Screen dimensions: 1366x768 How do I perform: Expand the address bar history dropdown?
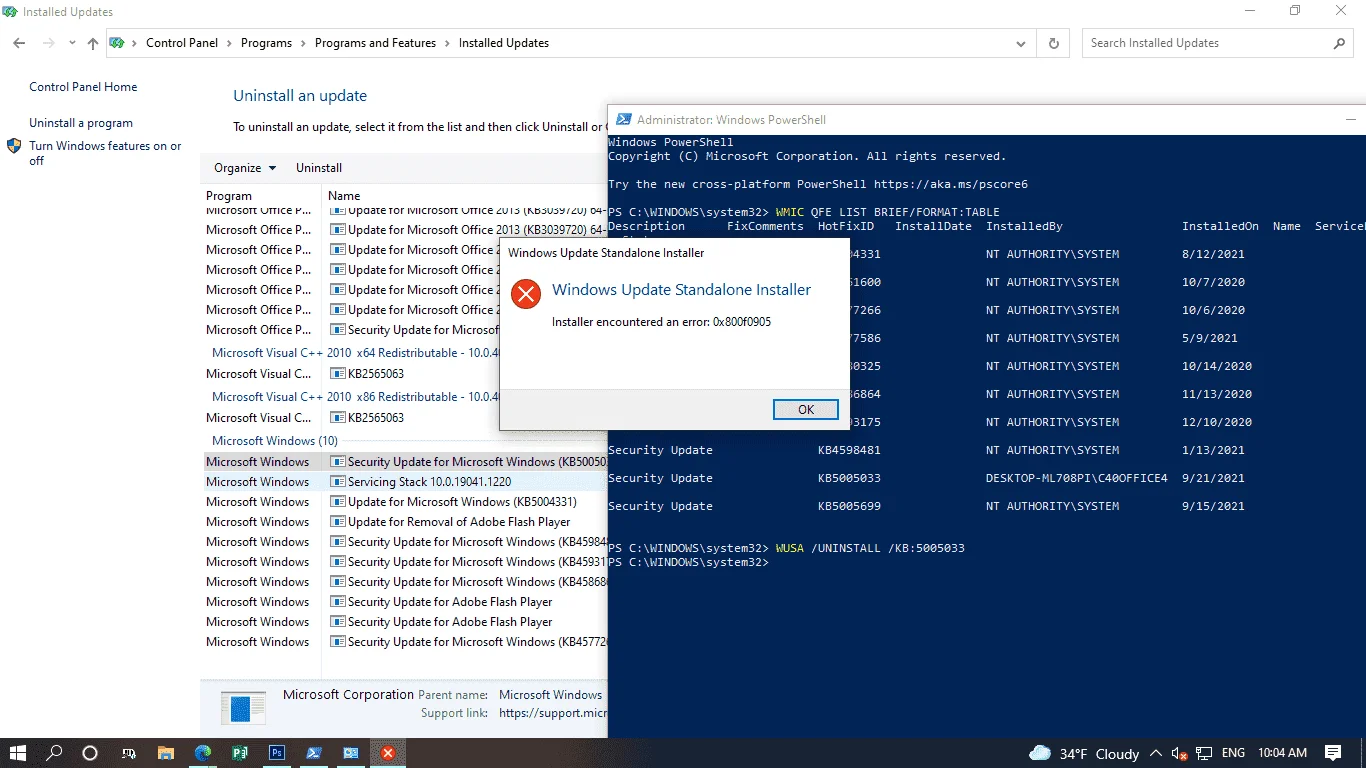[x=1021, y=43]
